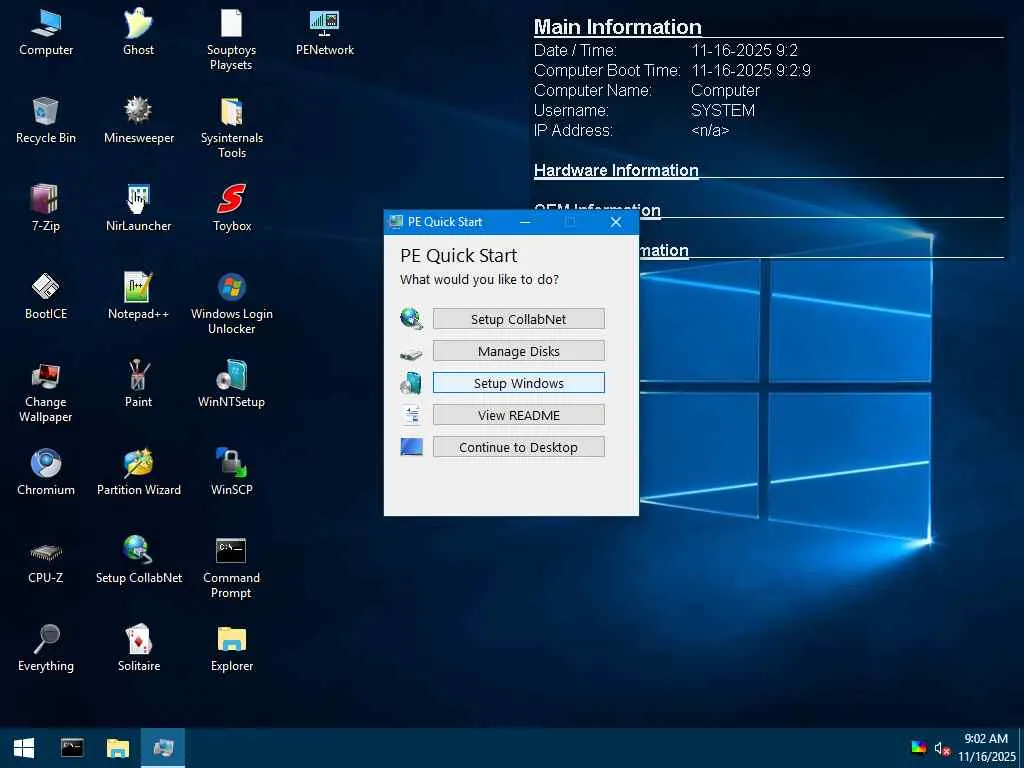Open the Toybox red S icon

(x=231, y=208)
